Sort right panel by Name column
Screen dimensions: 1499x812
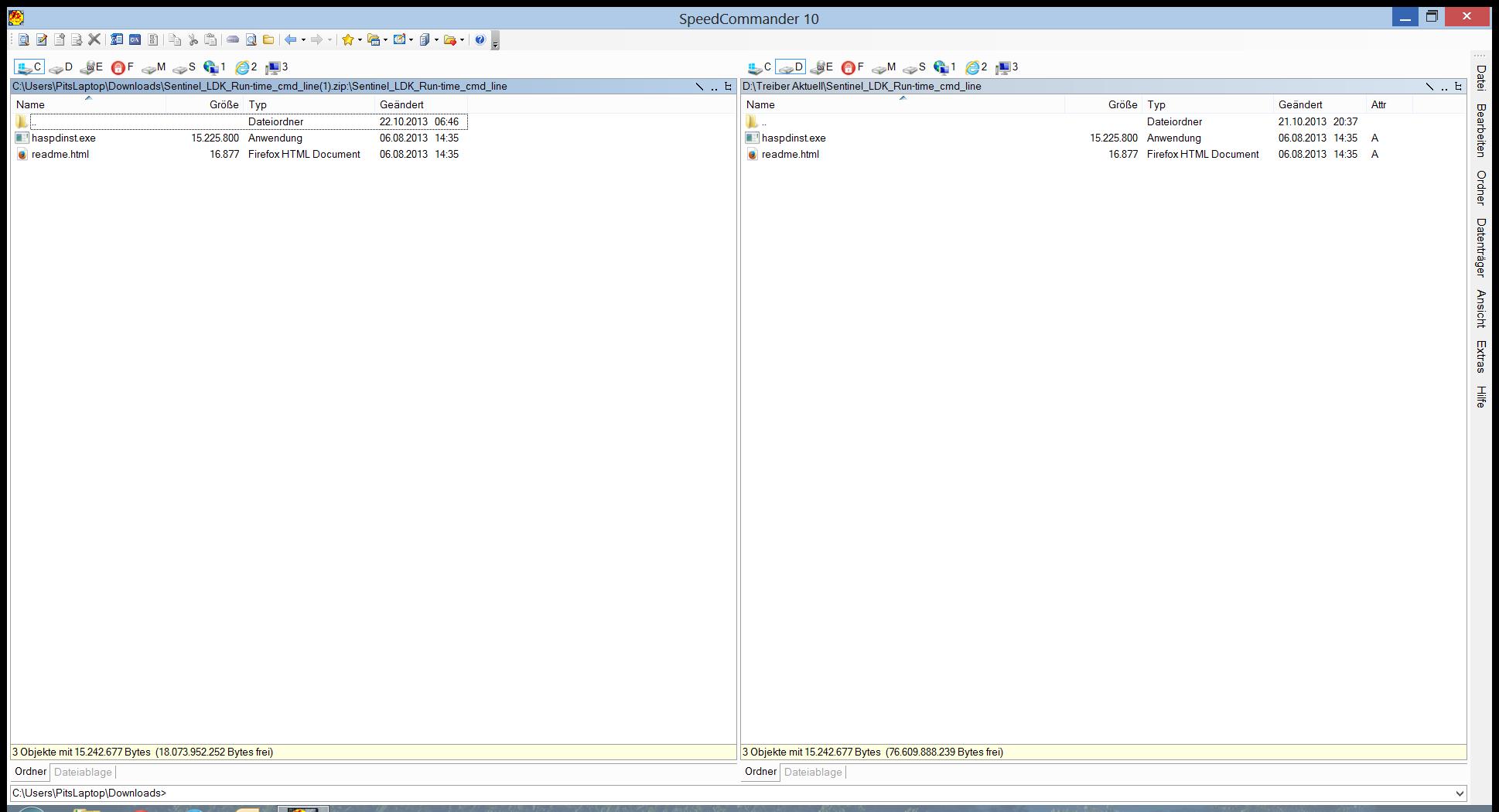903,104
